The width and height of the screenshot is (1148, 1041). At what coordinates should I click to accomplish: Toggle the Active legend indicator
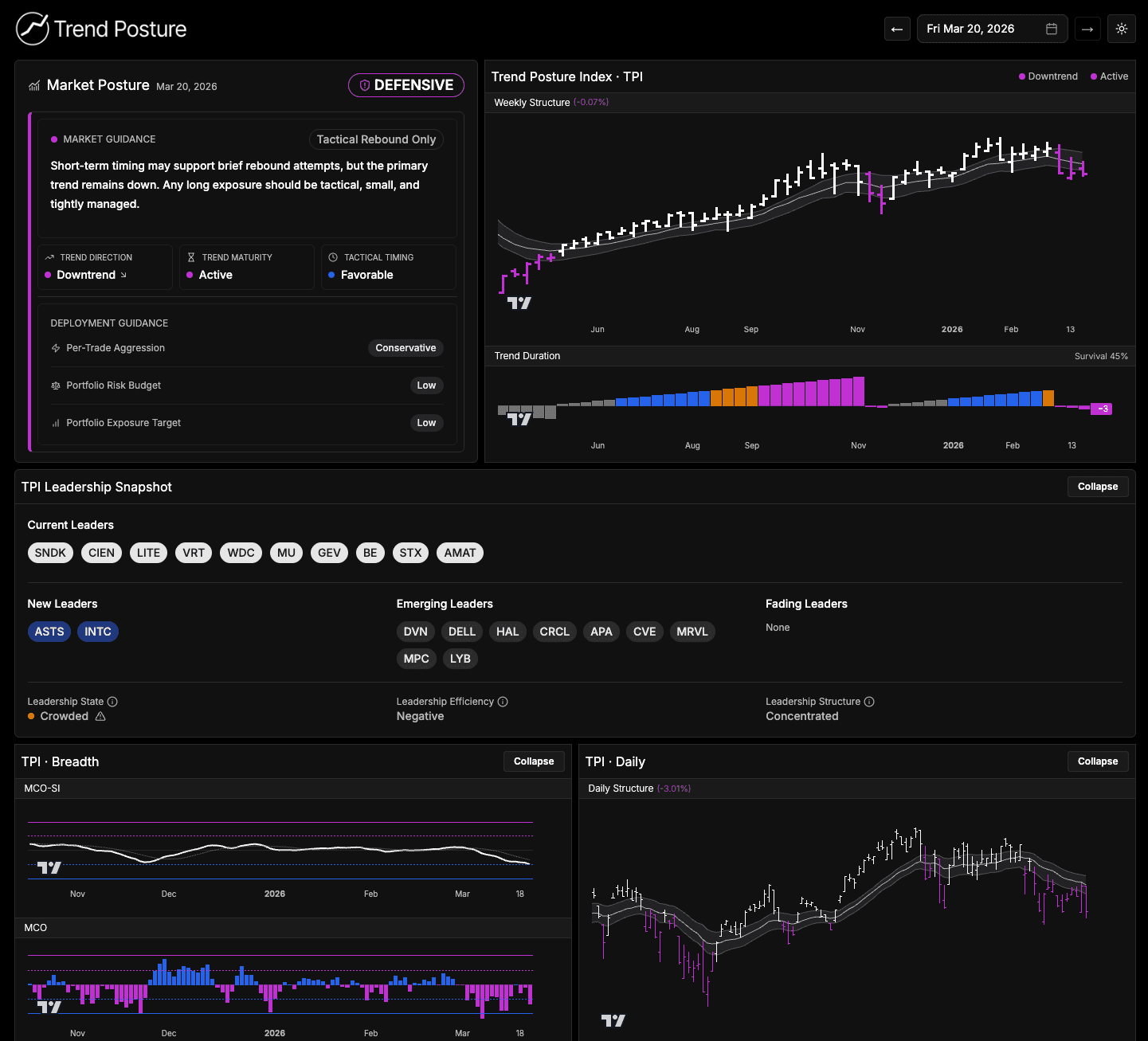(1109, 76)
